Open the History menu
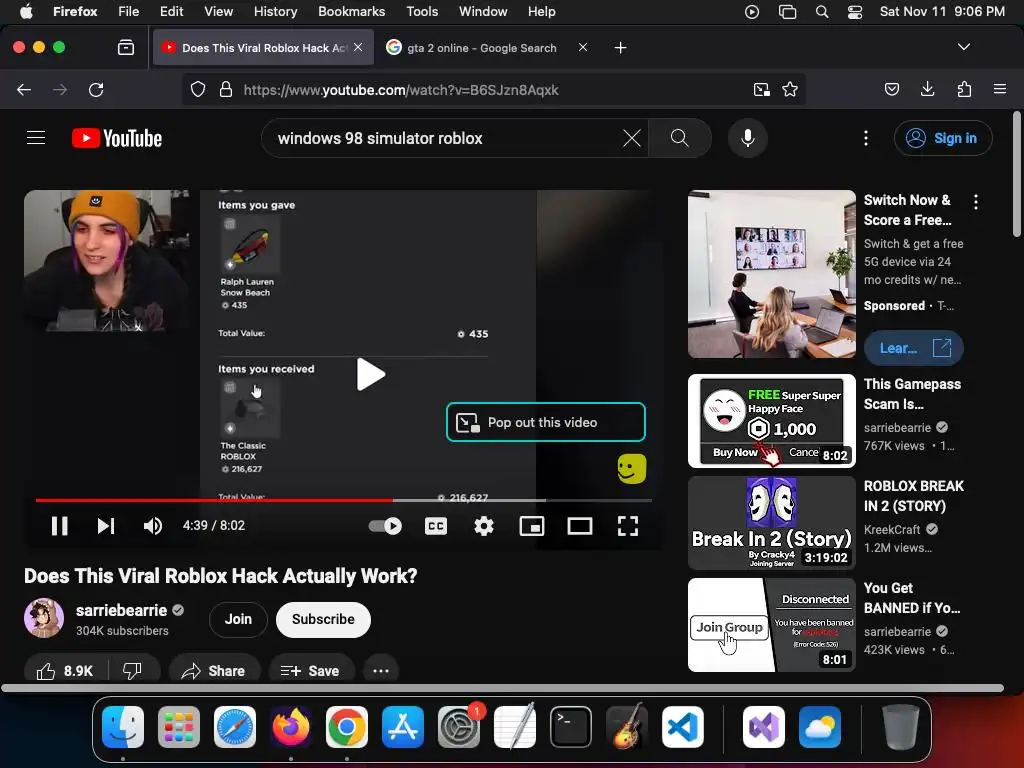The height and width of the screenshot is (768, 1024). coord(275,11)
